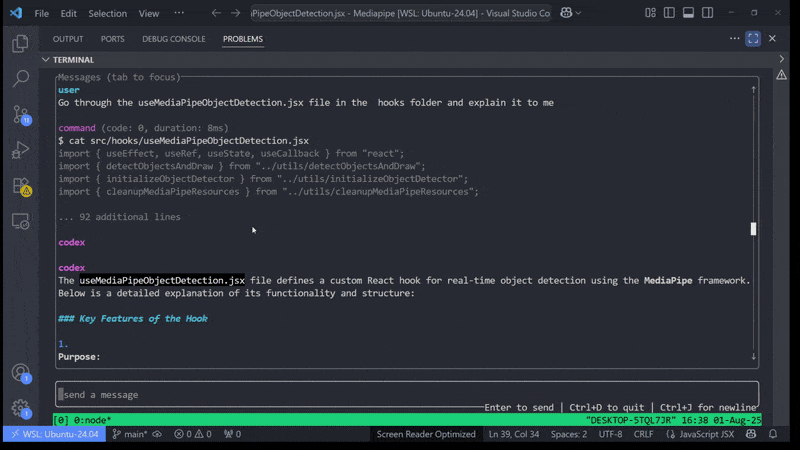This screenshot has height=450, width=800.
Task: Restore panel size from maximized
Action: click(753, 39)
